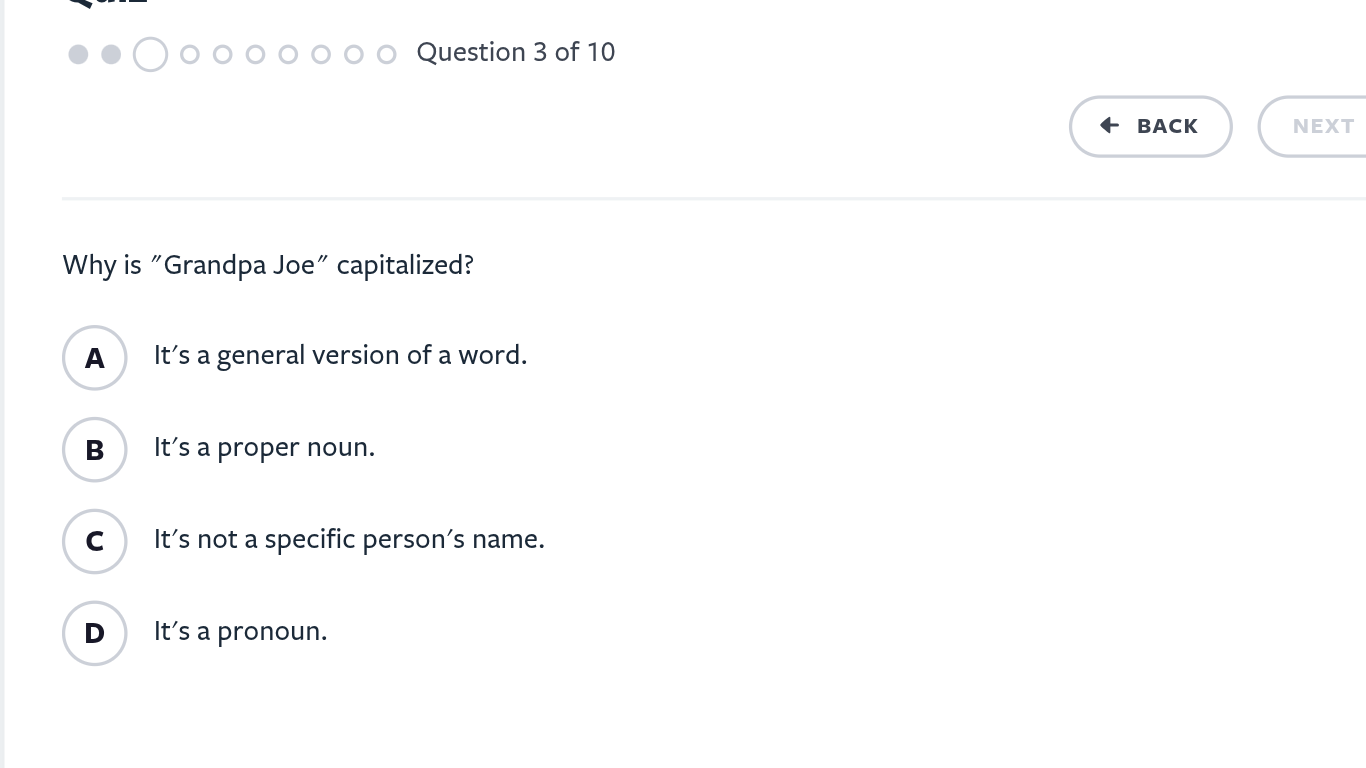This screenshot has height=768, width=1366.
Task: Jump to question 7 progress dot
Action: 288,54
